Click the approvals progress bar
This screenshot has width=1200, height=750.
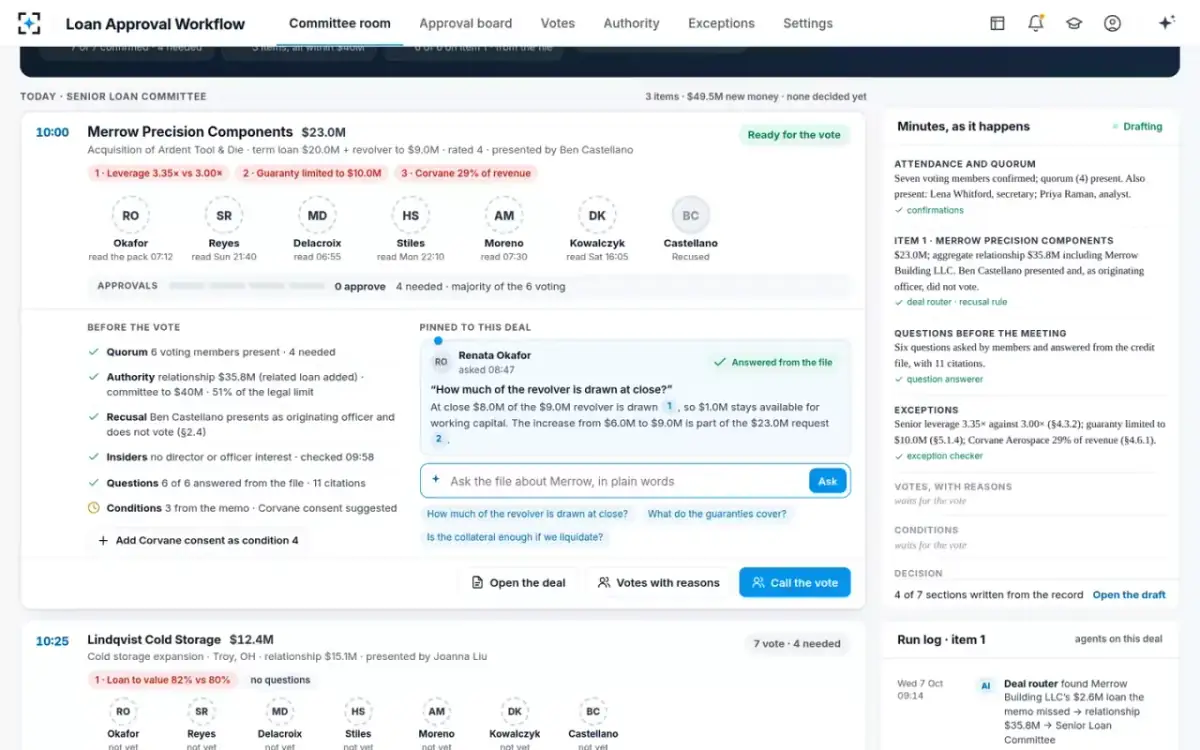[247, 286]
